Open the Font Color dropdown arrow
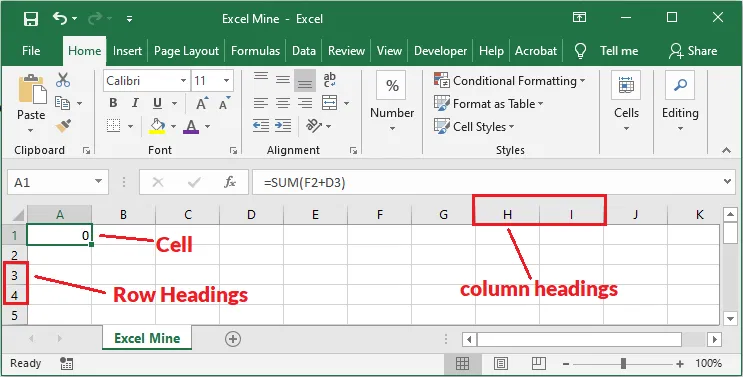Screen dimensions: 743x377 pyautogui.click(x=208, y=126)
